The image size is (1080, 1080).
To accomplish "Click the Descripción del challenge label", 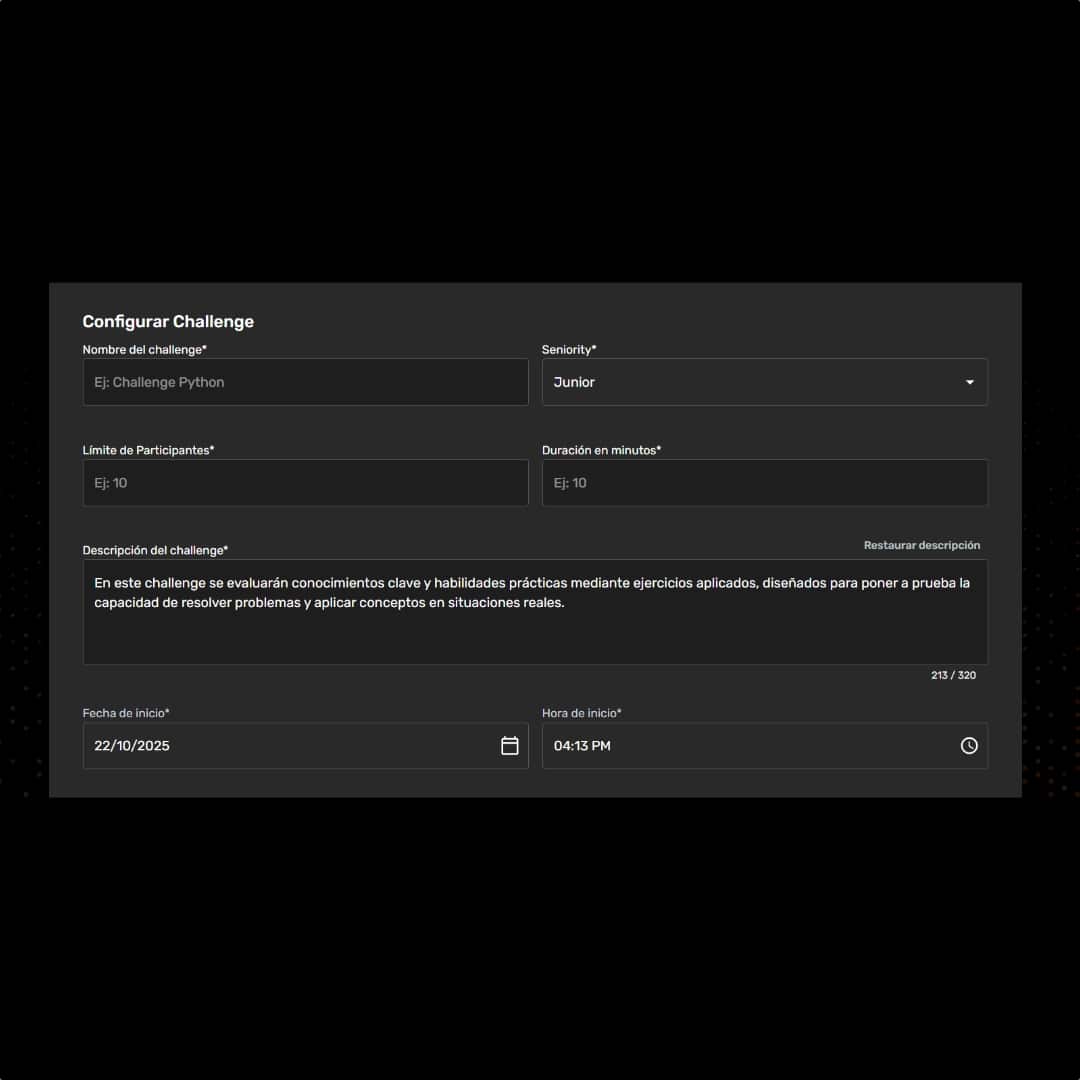I will 155,550.
